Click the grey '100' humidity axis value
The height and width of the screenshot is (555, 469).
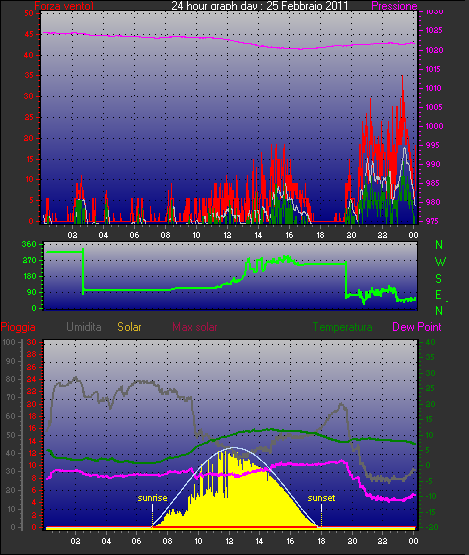pos(9,342)
